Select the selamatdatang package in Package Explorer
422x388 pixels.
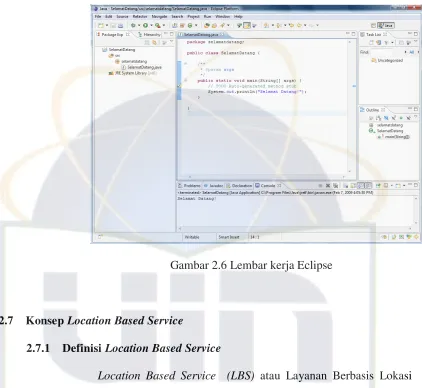131,61
